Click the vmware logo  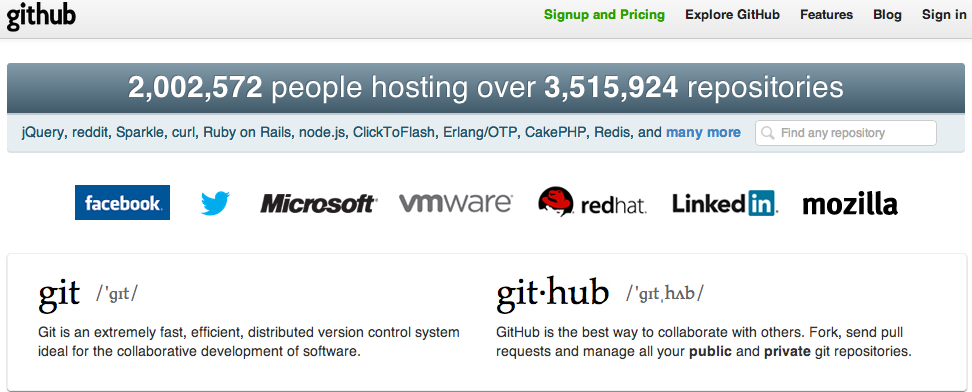tap(456, 202)
